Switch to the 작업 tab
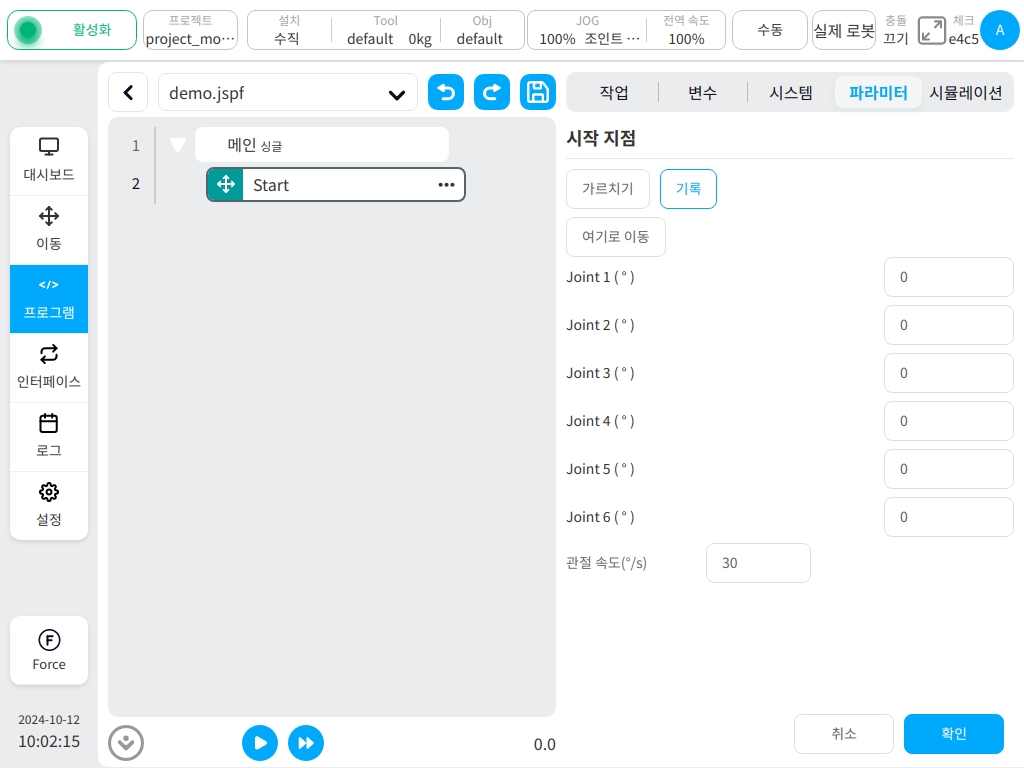Image resolution: width=1024 pixels, height=768 pixels. click(614, 93)
